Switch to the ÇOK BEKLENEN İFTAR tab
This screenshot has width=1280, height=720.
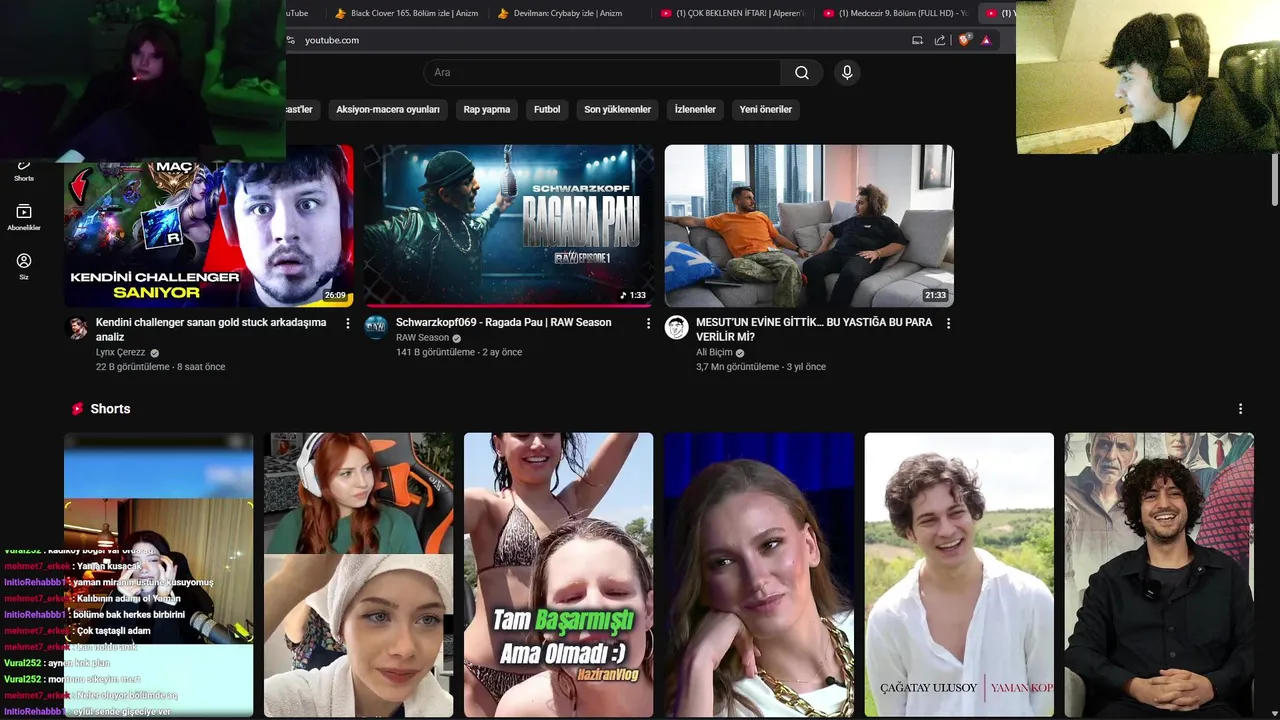(x=732, y=13)
